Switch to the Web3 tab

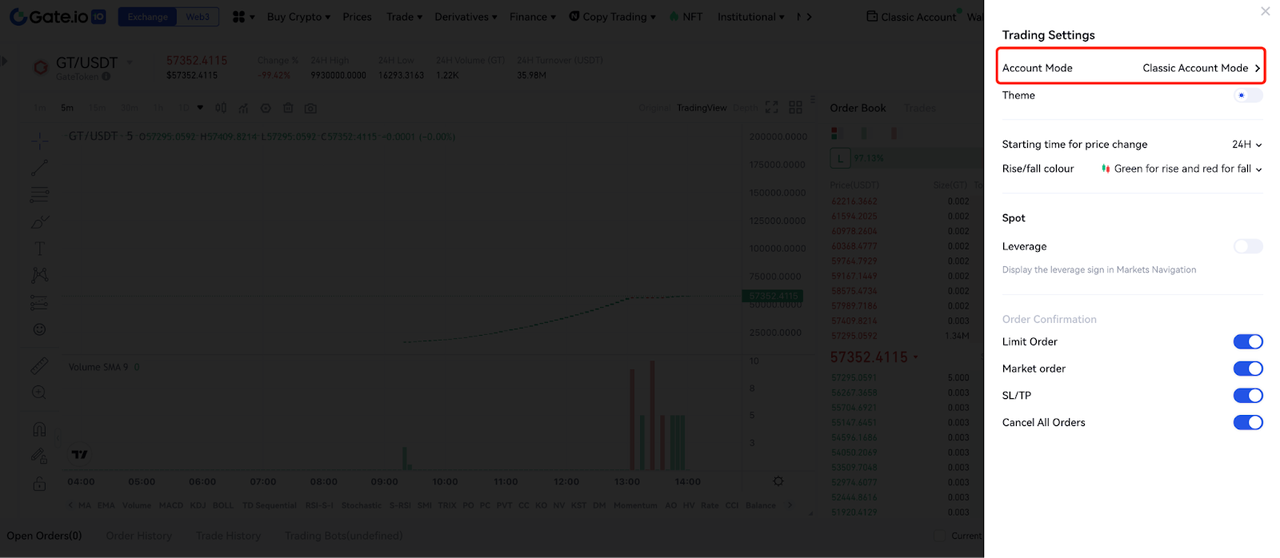coord(198,17)
